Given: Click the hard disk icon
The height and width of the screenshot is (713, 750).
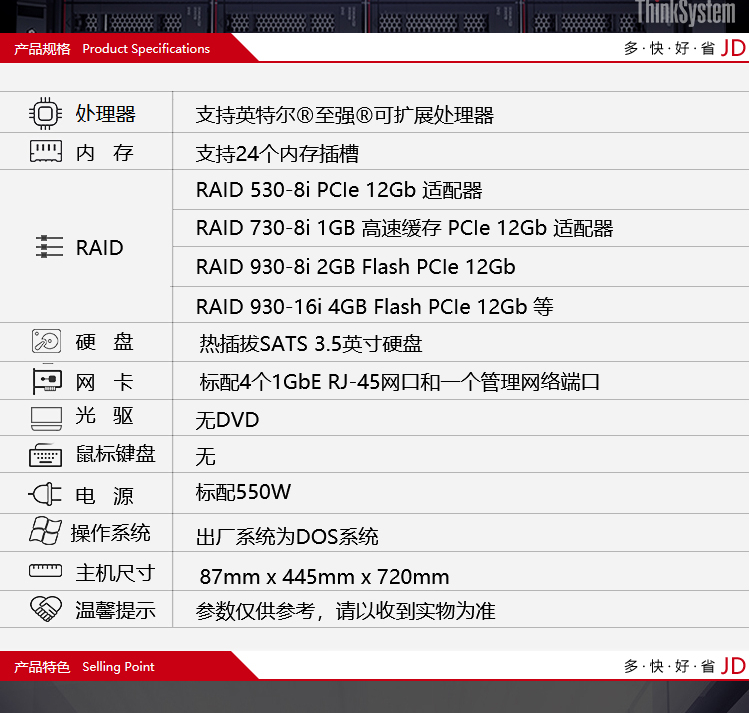Looking at the screenshot, I should [46, 342].
